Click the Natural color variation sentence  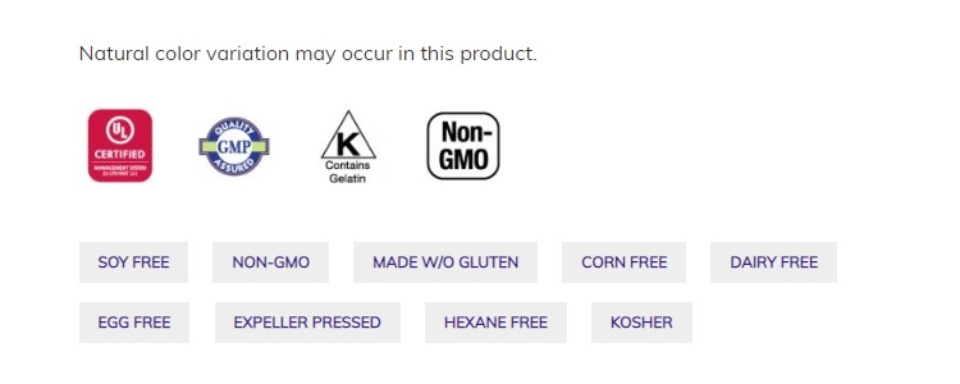[308, 54]
